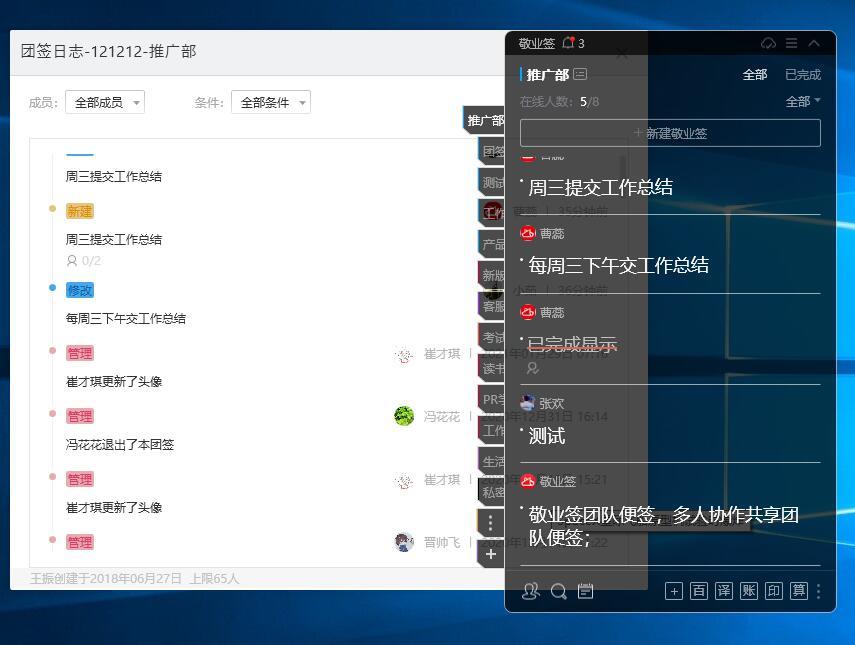Viewport: 855px width, 645px height.
Task: Open the search magnifier icon
Action: tap(558, 591)
